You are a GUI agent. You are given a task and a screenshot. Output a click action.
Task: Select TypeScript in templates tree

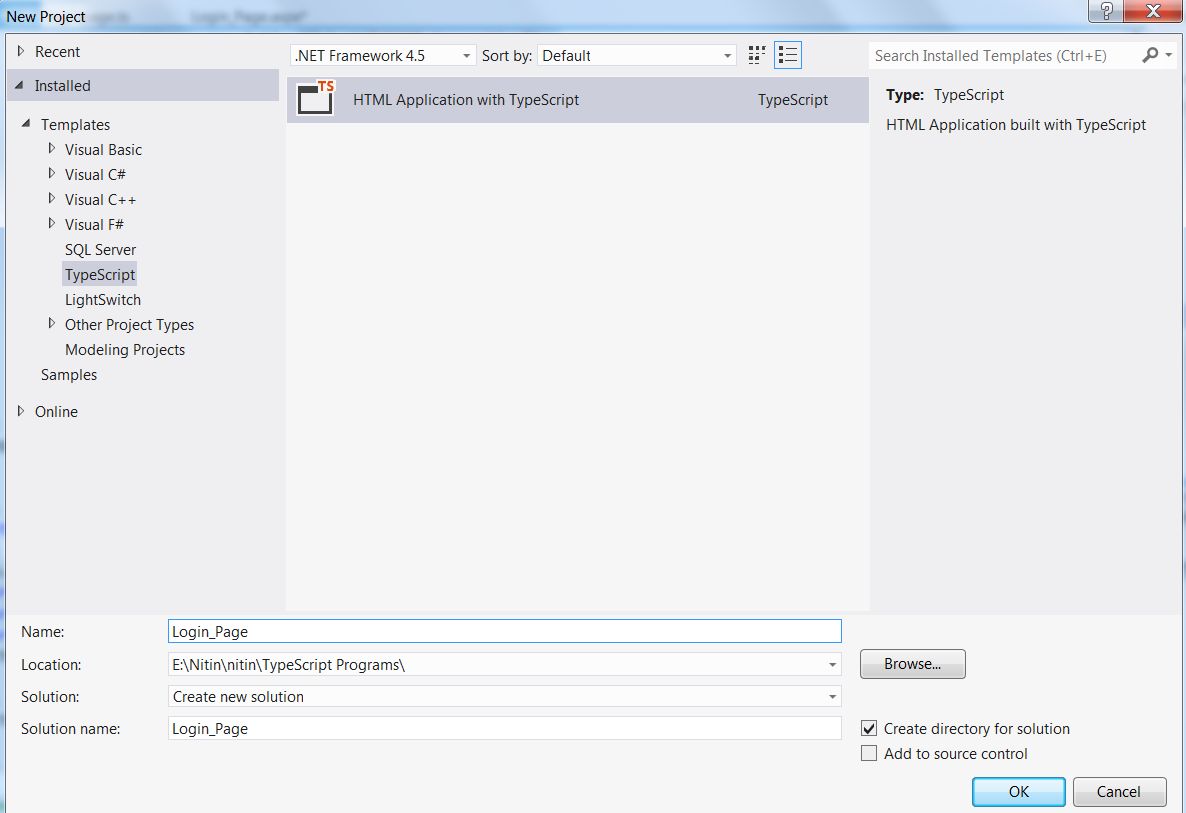pos(100,275)
